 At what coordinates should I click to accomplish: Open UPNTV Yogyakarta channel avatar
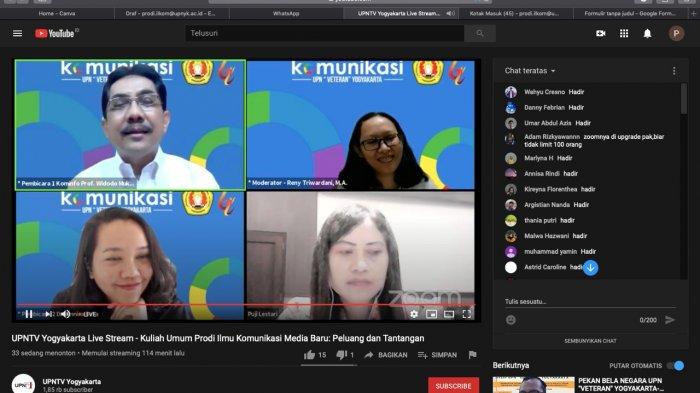click(x=23, y=384)
